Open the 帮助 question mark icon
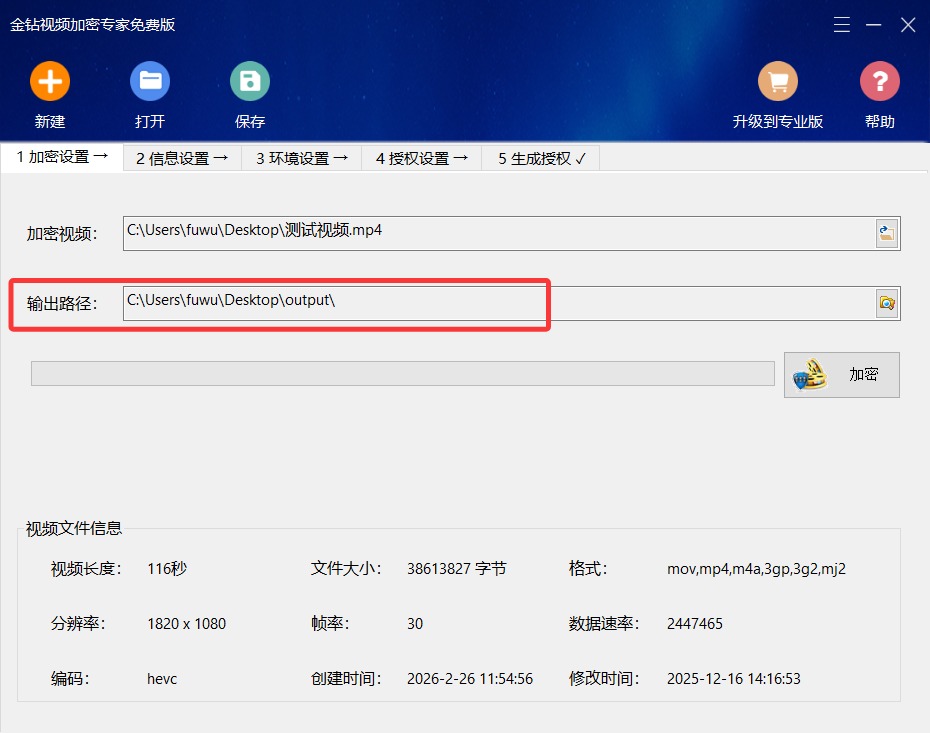This screenshot has width=930, height=733. tap(880, 81)
